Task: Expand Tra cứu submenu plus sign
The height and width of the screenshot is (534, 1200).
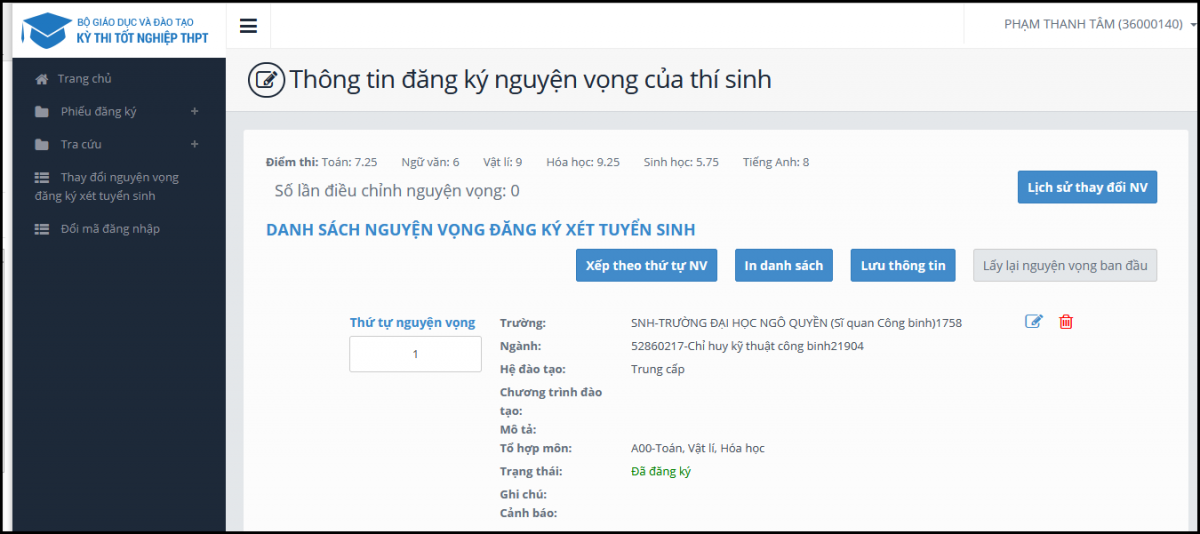Action: 195,144
